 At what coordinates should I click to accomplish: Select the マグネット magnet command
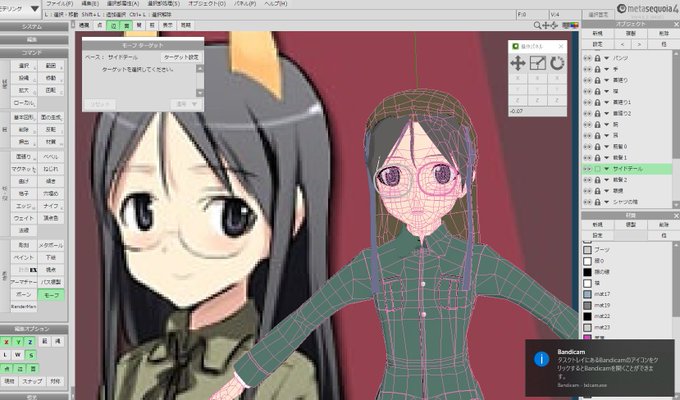point(24,169)
